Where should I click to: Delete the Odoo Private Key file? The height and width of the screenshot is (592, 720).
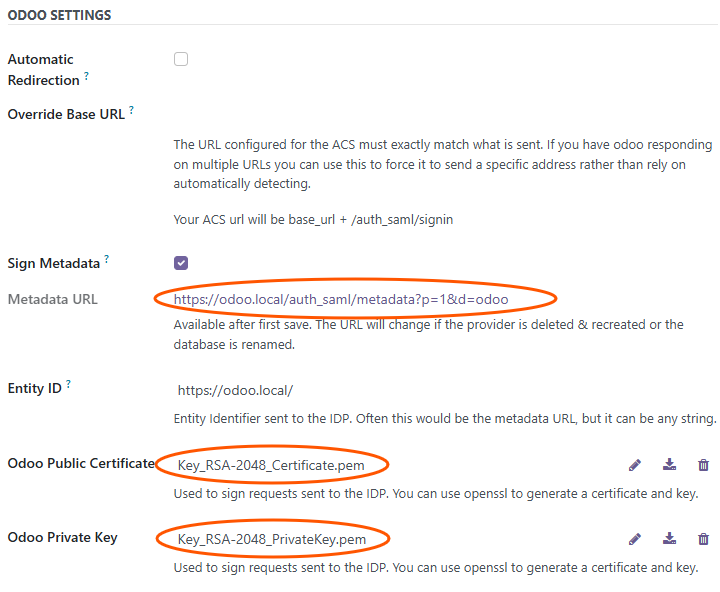pyautogui.click(x=703, y=539)
